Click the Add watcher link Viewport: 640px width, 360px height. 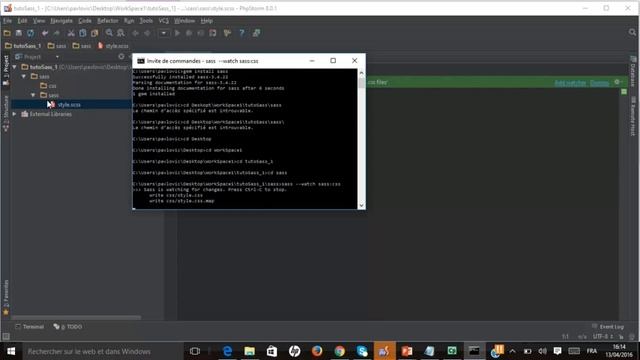coord(570,83)
